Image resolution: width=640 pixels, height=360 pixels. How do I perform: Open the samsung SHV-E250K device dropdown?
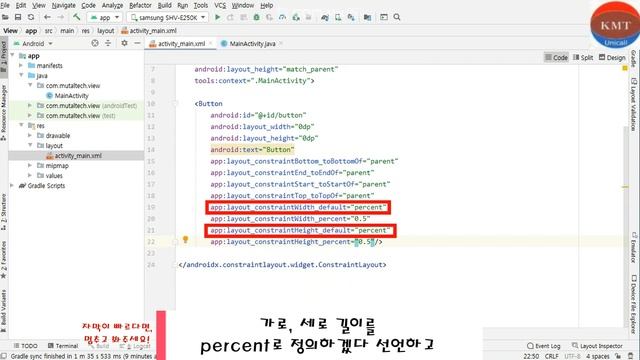(x=167, y=17)
